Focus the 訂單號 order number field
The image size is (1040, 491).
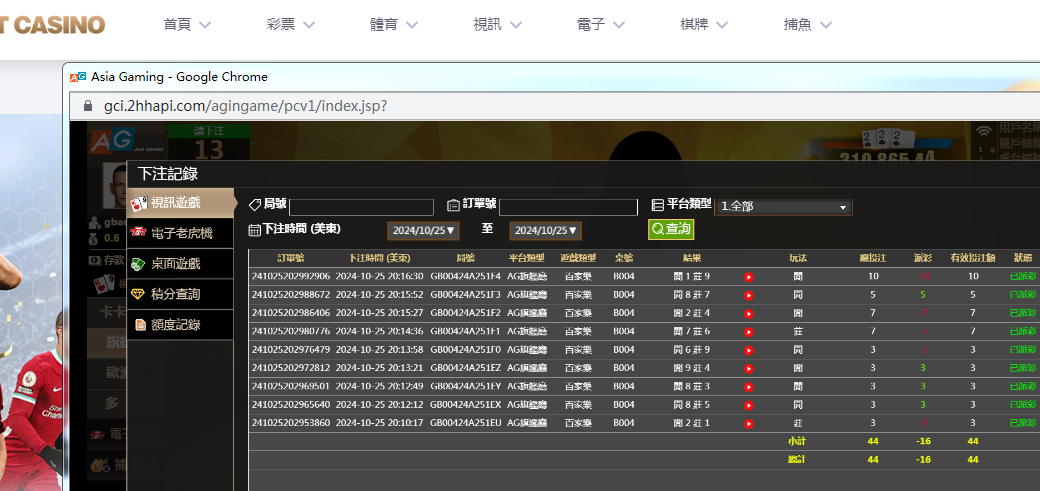coord(568,206)
